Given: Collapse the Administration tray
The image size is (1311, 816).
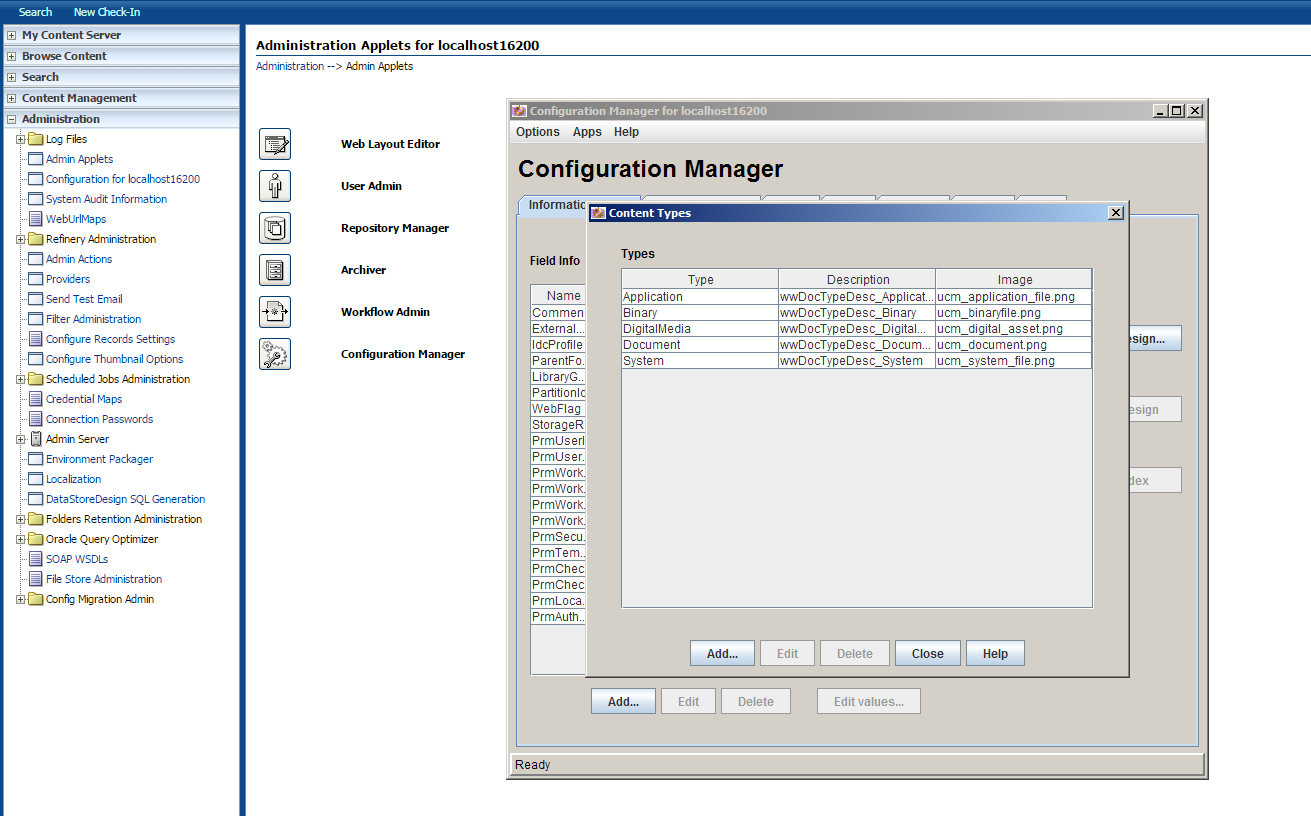Looking at the screenshot, I should point(11,119).
